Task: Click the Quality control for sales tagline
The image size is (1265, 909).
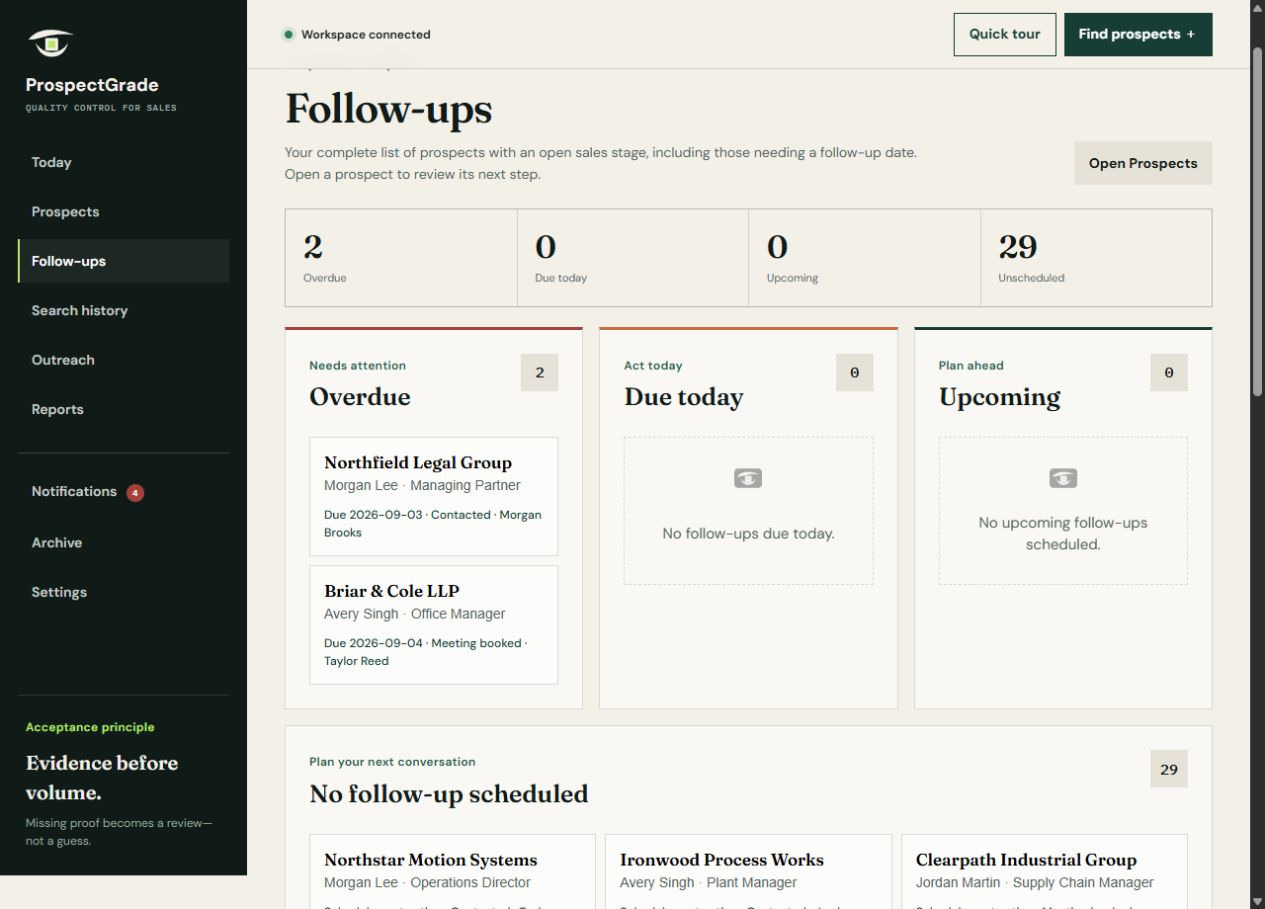Action: 101,108
